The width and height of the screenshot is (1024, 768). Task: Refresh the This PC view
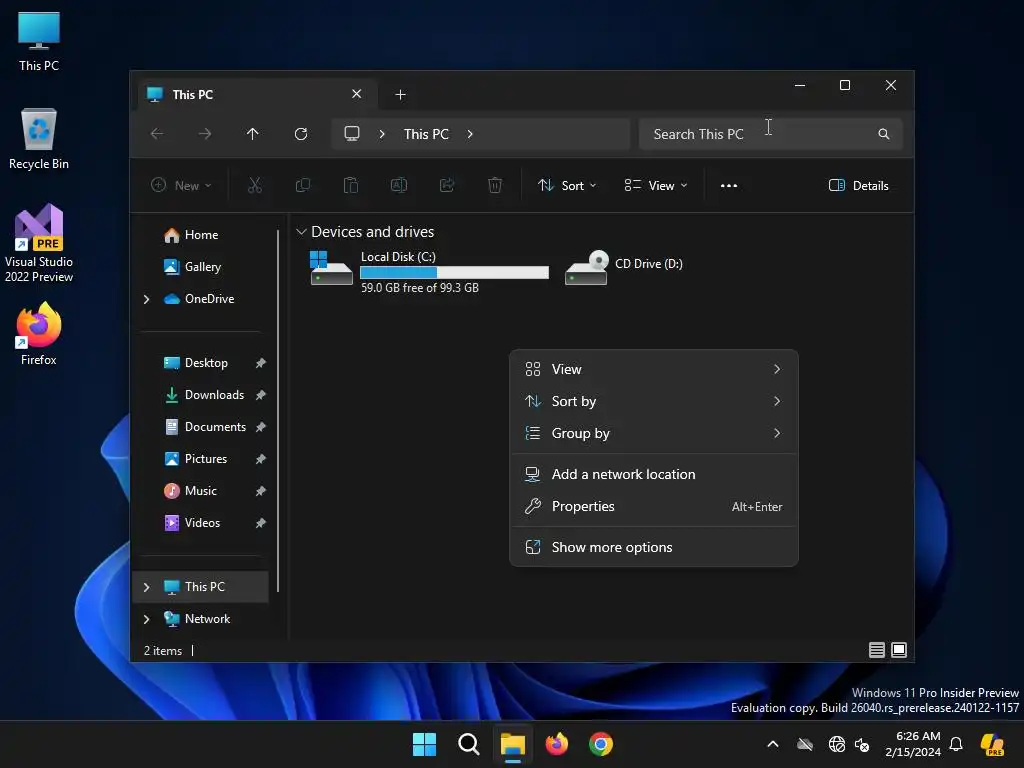[301, 134]
